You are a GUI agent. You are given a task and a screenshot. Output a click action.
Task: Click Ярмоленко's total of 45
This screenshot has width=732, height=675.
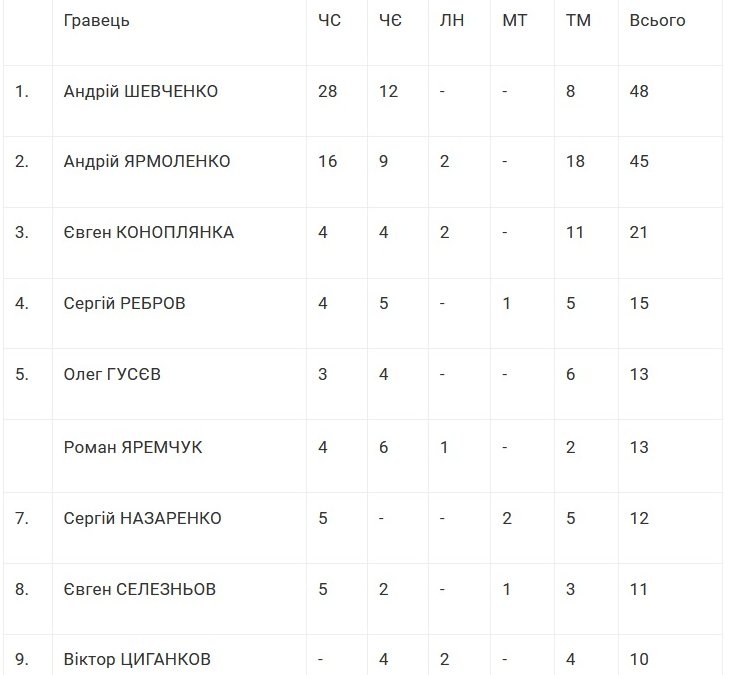click(639, 161)
